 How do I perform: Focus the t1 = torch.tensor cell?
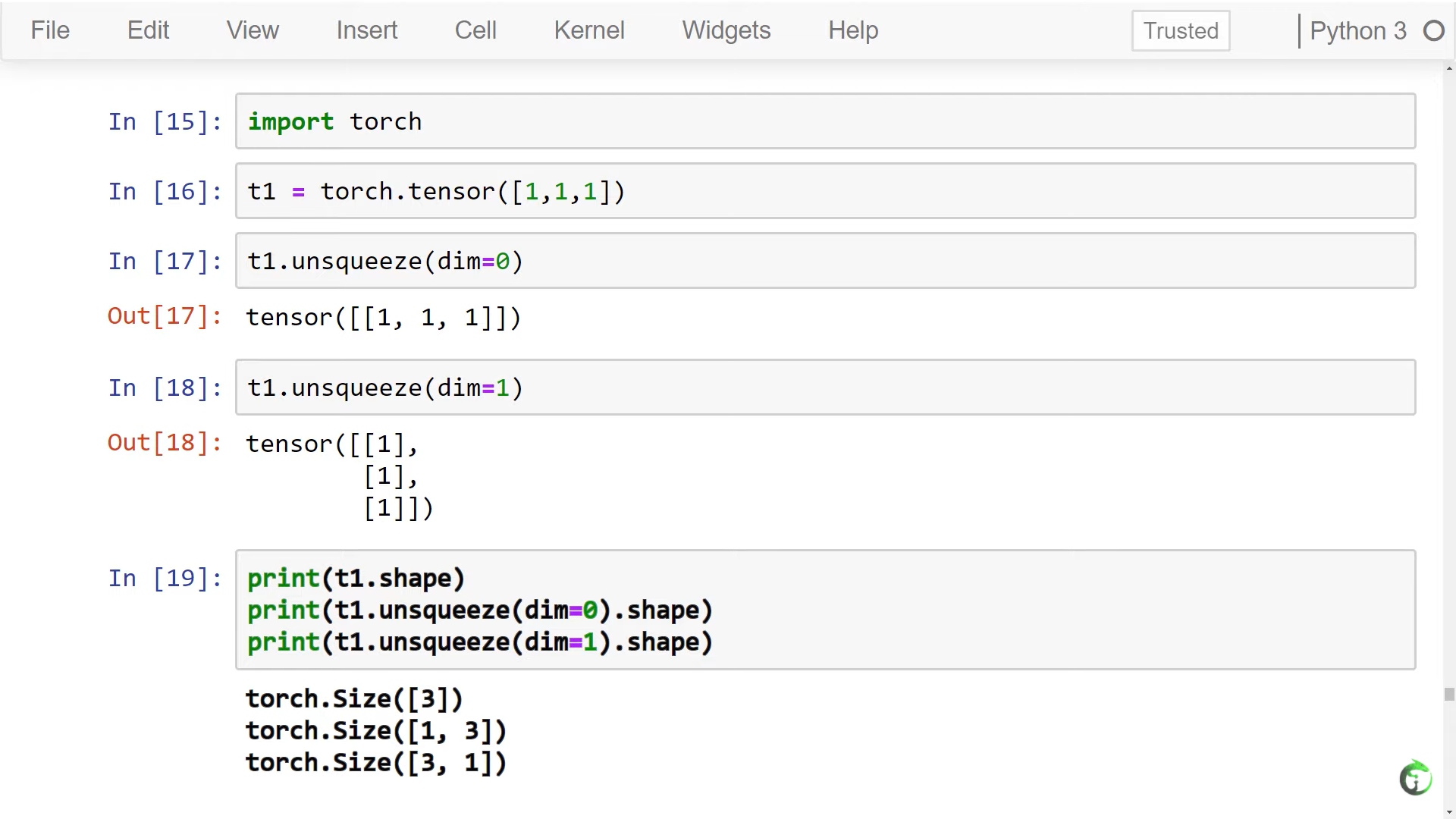tap(825, 191)
